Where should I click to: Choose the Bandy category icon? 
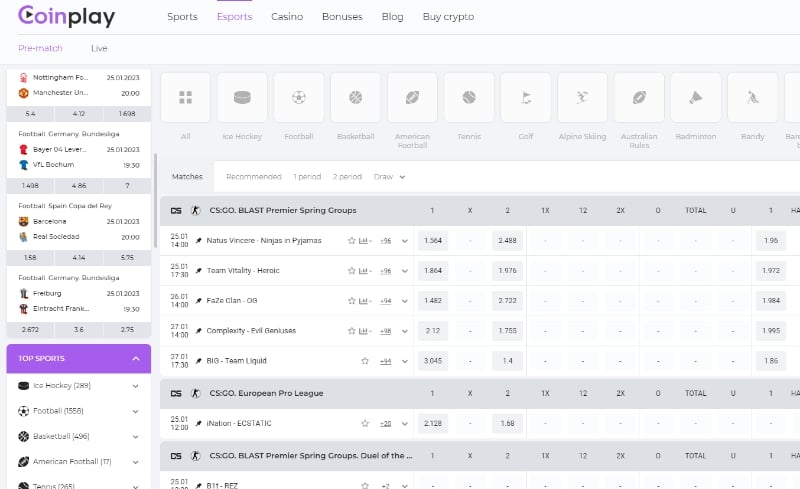pyautogui.click(x=753, y=97)
